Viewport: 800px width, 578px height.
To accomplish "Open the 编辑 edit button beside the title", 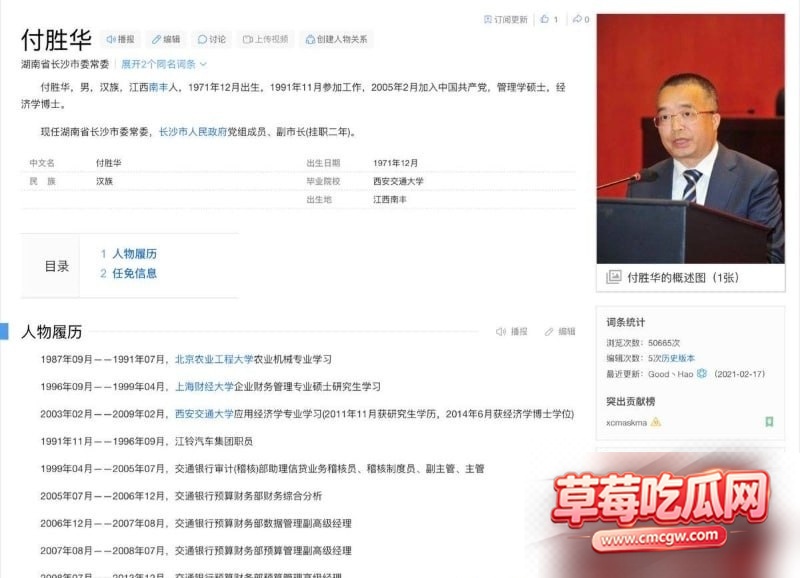I will 166,39.
